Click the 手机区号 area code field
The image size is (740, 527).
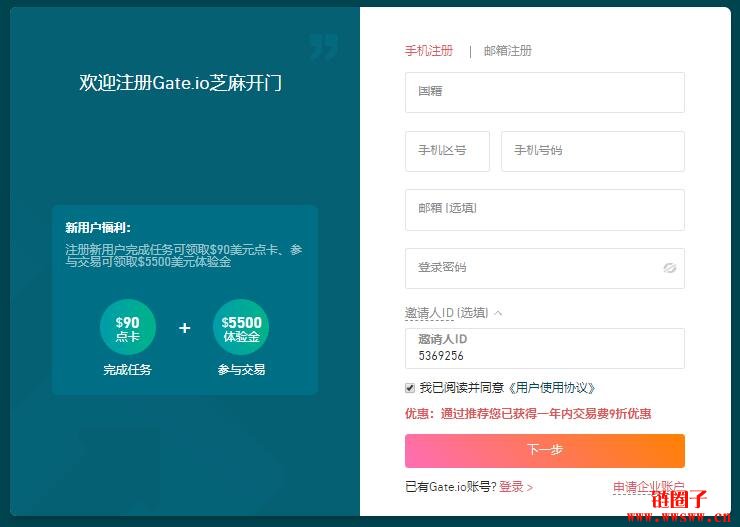tap(447, 151)
